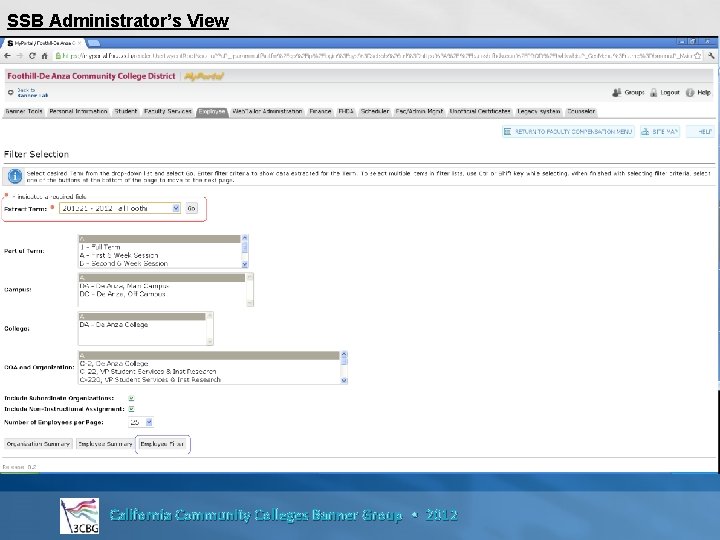Image resolution: width=720 pixels, height=540 pixels.
Task: Toggle Include Non-Instructional Assignment checkbox
Action: [x=131, y=409]
